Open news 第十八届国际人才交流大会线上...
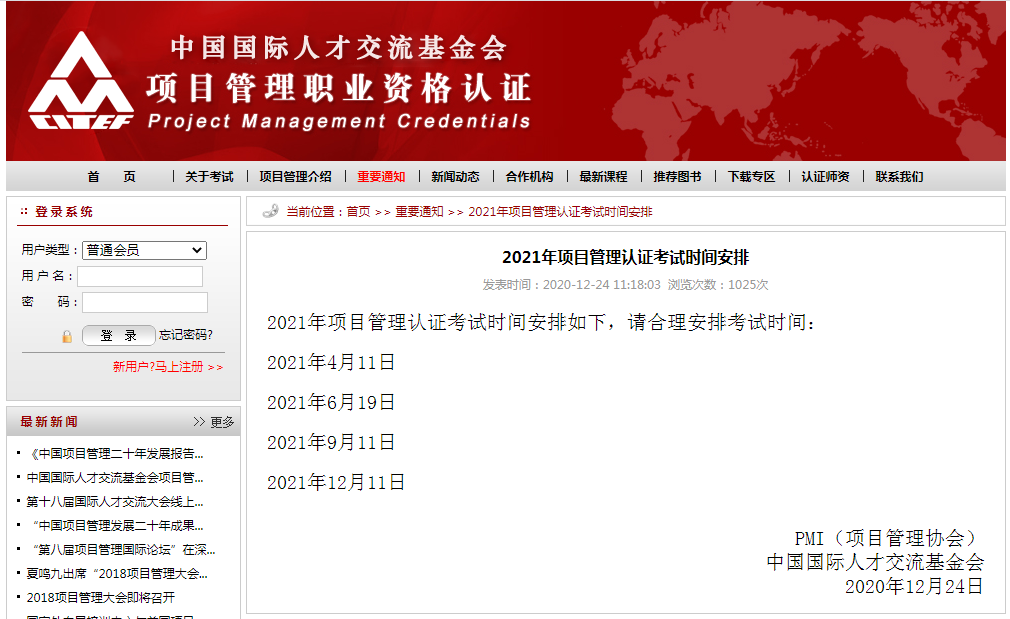The height and width of the screenshot is (619, 1010). pyautogui.click(x=115, y=502)
